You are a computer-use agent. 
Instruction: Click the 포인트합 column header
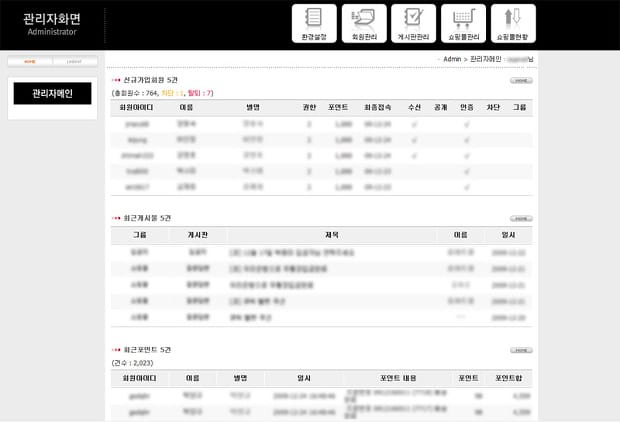(x=509, y=378)
